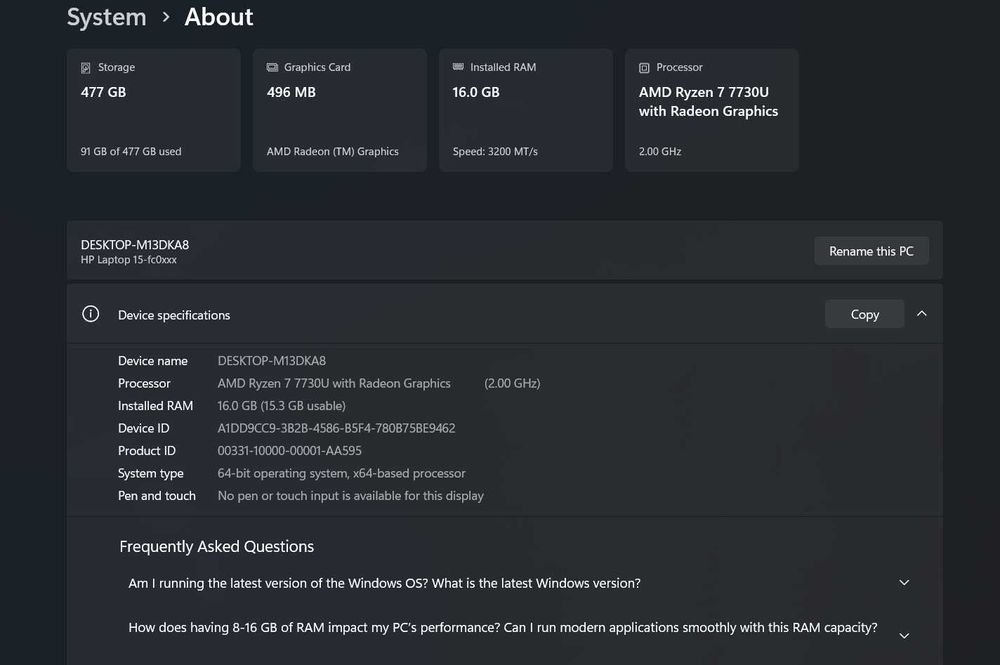
Task: Click the Storage icon in the top card
Action: pos(86,68)
